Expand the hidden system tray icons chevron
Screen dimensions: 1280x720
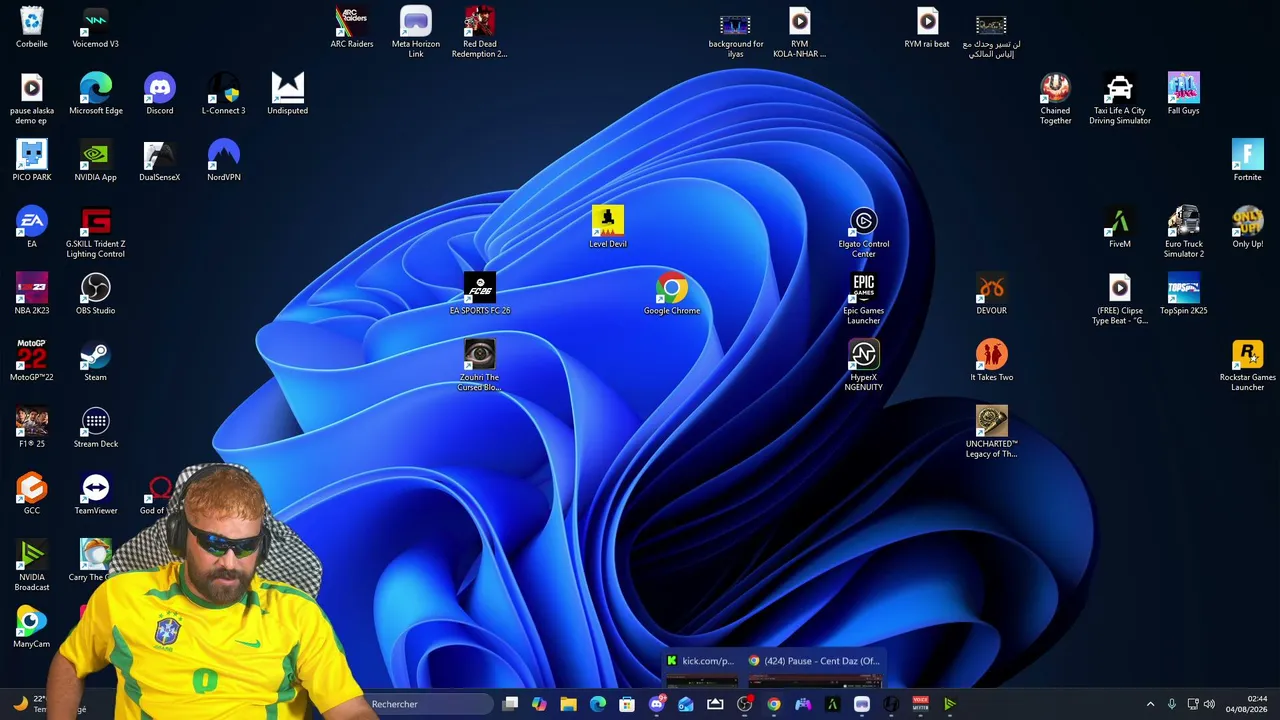(x=1150, y=704)
